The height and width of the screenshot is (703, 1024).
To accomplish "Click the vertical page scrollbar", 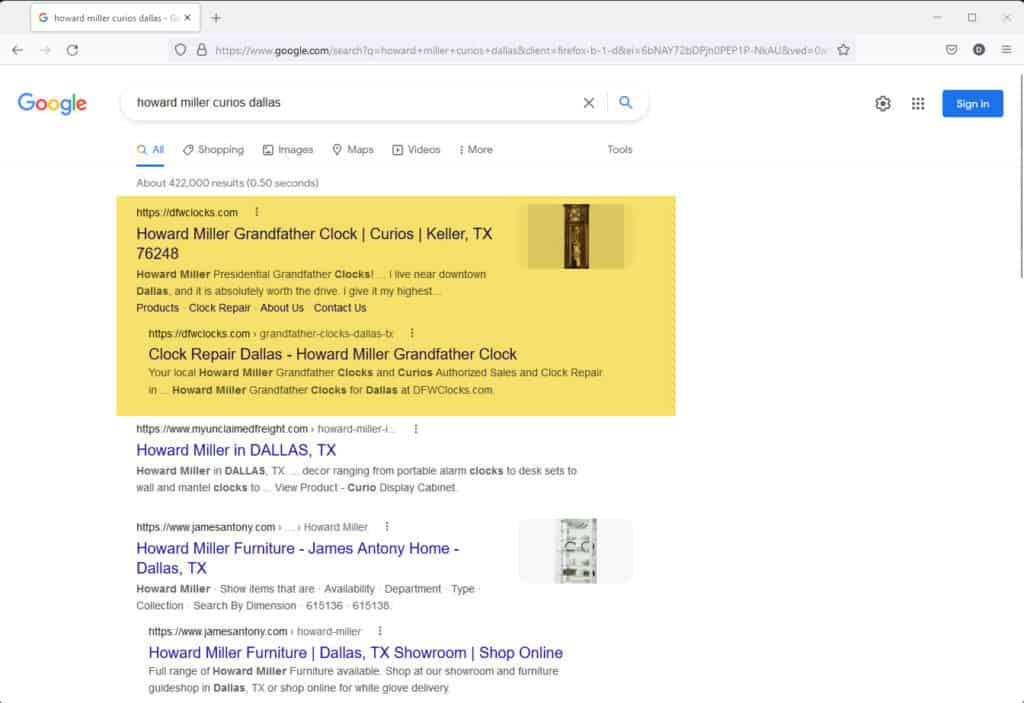I will 1020,176.
